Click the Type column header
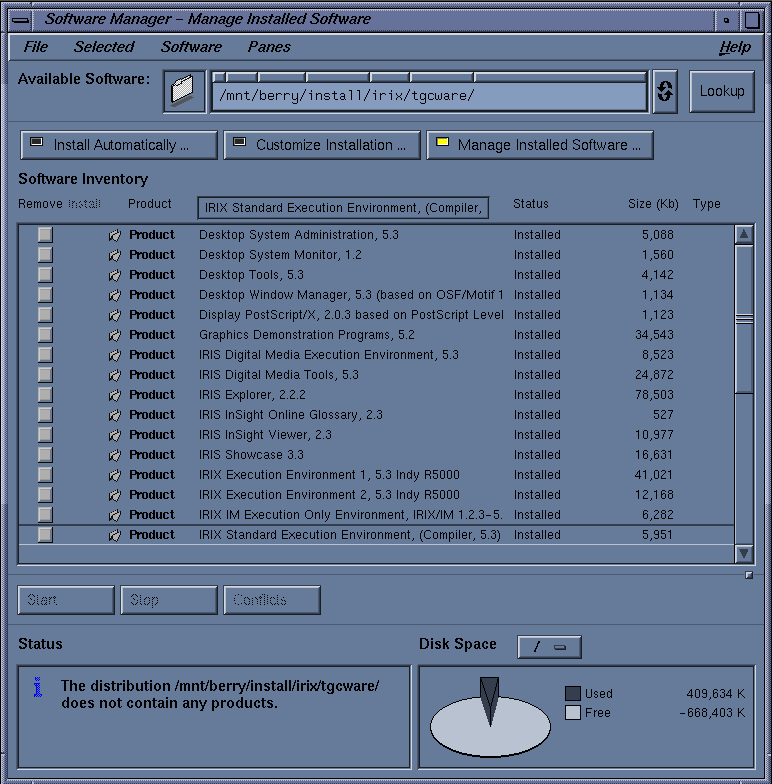772x784 pixels. (706, 204)
